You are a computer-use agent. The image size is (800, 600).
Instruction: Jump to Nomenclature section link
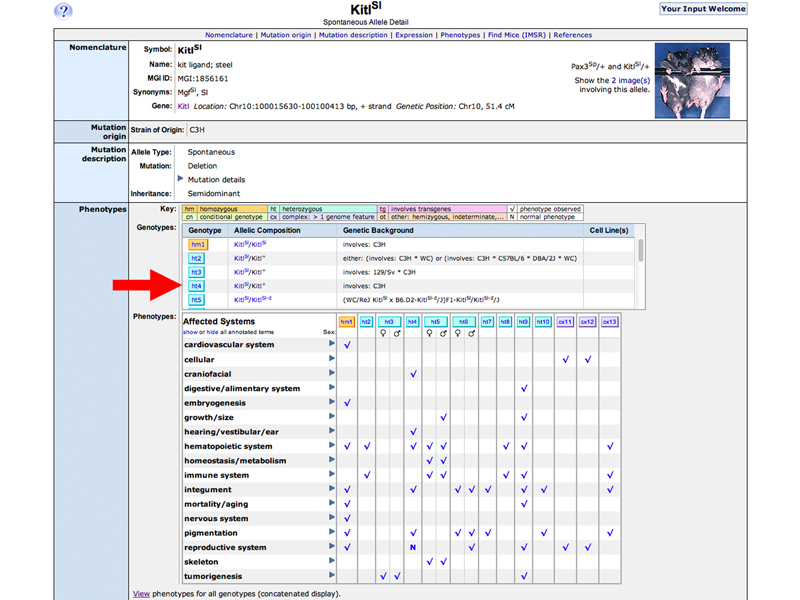tap(229, 35)
